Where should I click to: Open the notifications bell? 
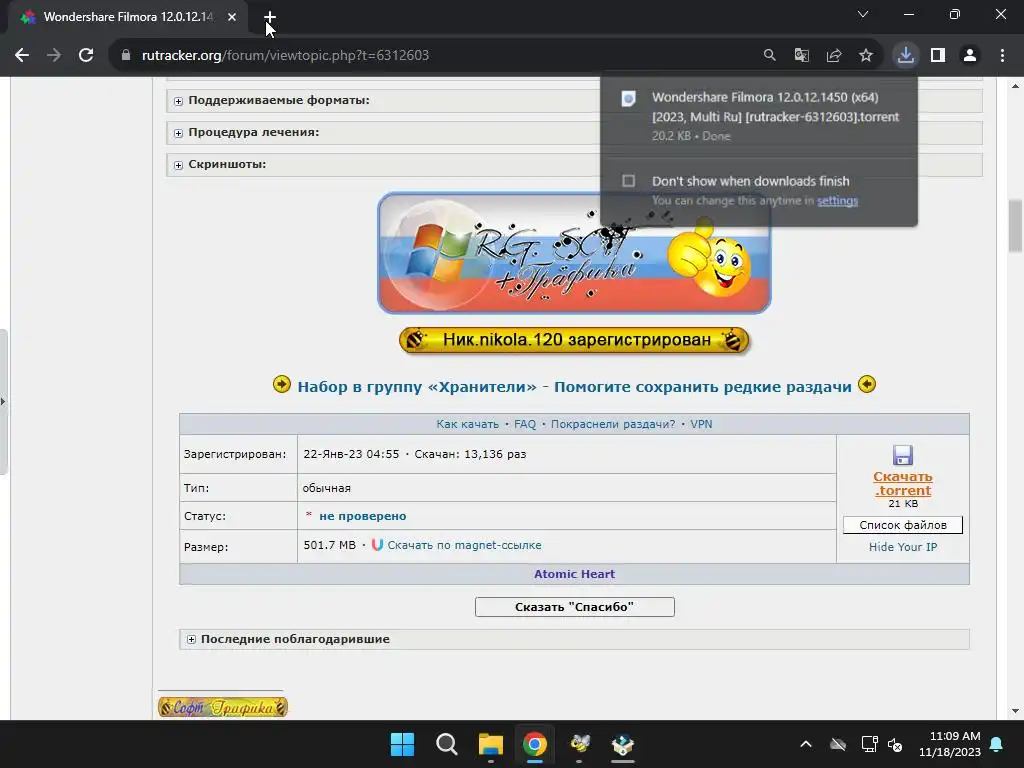point(997,744)
